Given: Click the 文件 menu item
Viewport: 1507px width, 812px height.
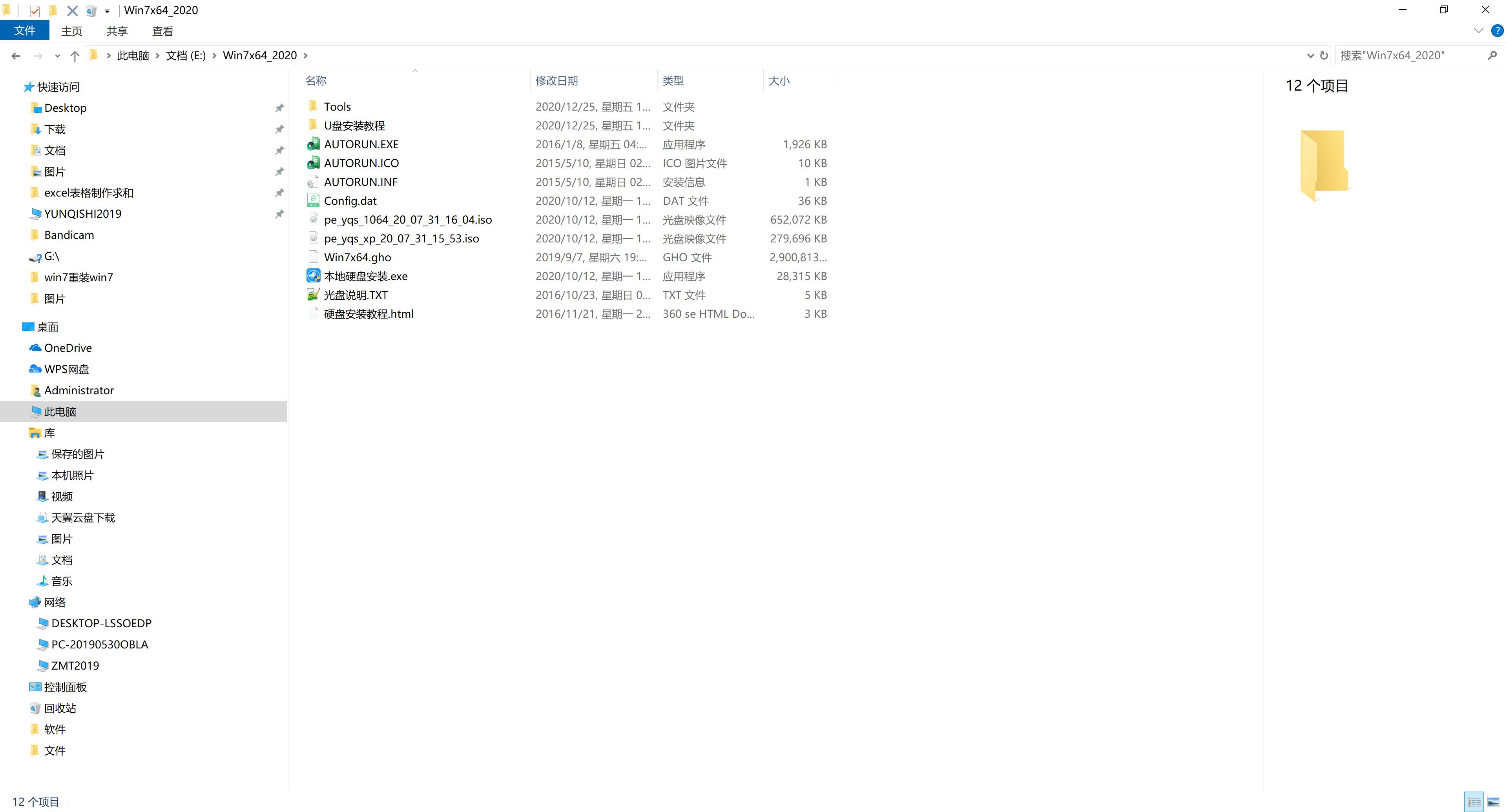Looking at the screenshot, I should (25, 31).
